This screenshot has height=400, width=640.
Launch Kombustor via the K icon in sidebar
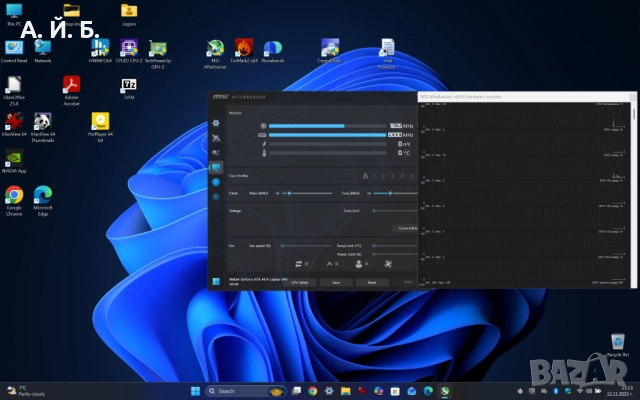216,197
